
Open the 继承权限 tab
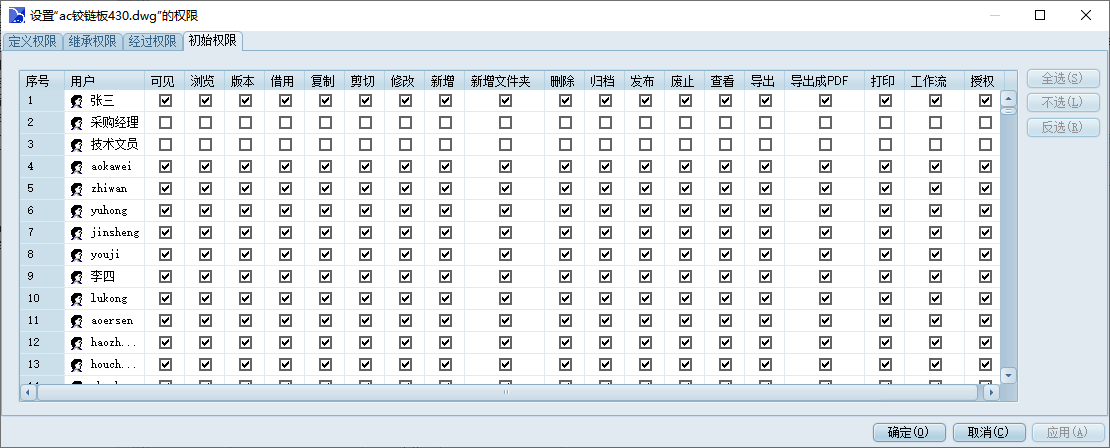[x=92, y=42]
